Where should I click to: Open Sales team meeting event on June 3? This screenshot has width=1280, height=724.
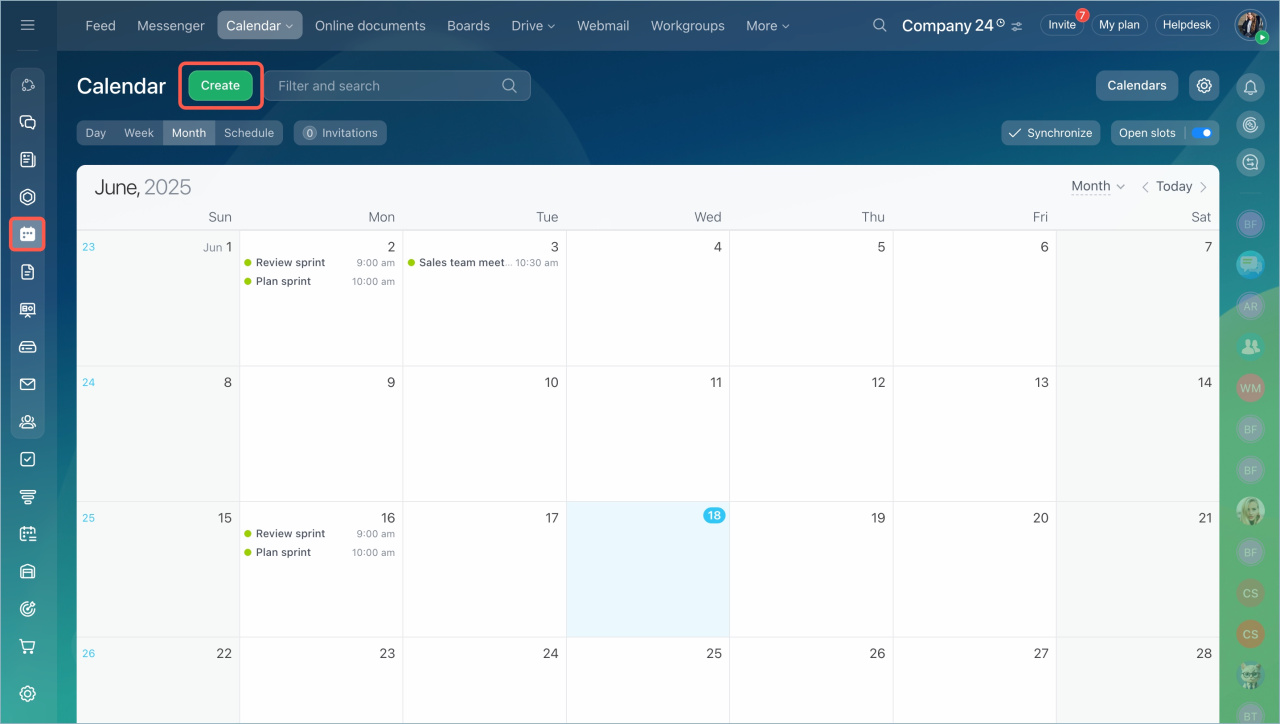point(483,263)
